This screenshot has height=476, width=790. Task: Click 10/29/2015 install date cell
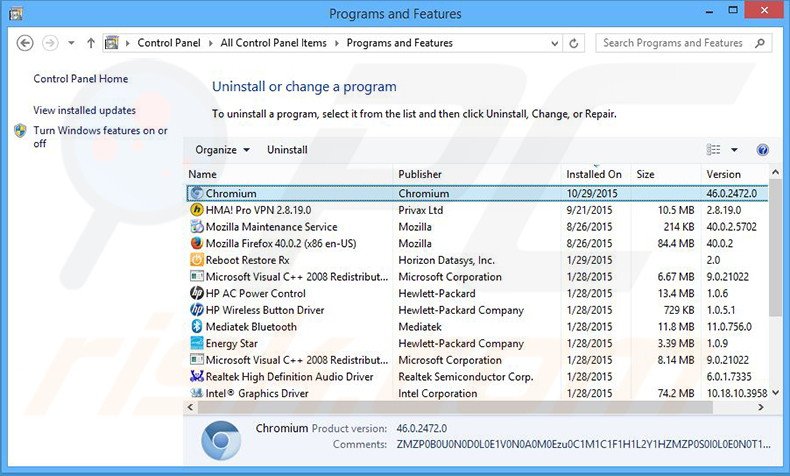coord(591,193)
